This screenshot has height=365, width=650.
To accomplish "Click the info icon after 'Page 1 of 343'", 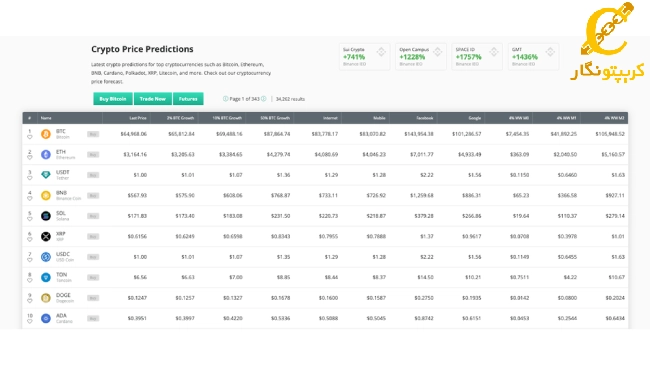I will coord(264,99).
